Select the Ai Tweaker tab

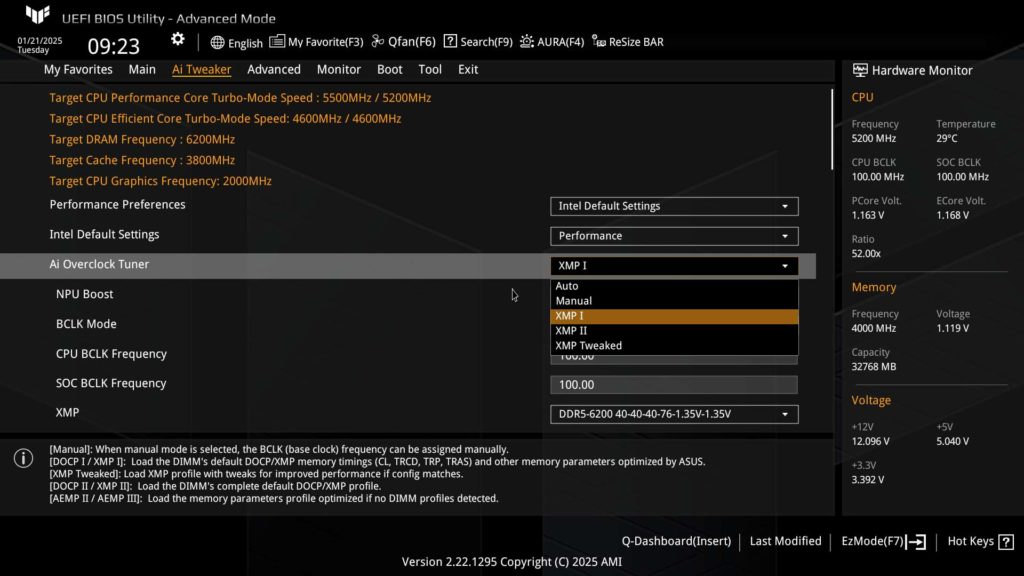tap(201, 69)
